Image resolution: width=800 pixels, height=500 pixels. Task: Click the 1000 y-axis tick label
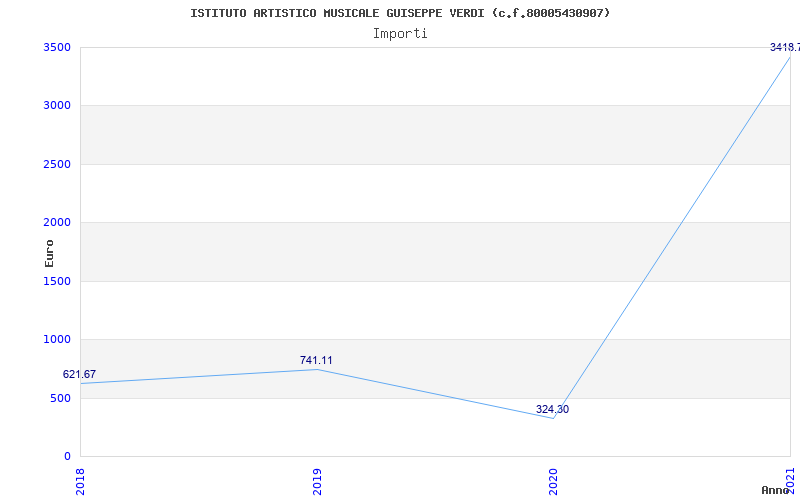[x=57, y=339]
